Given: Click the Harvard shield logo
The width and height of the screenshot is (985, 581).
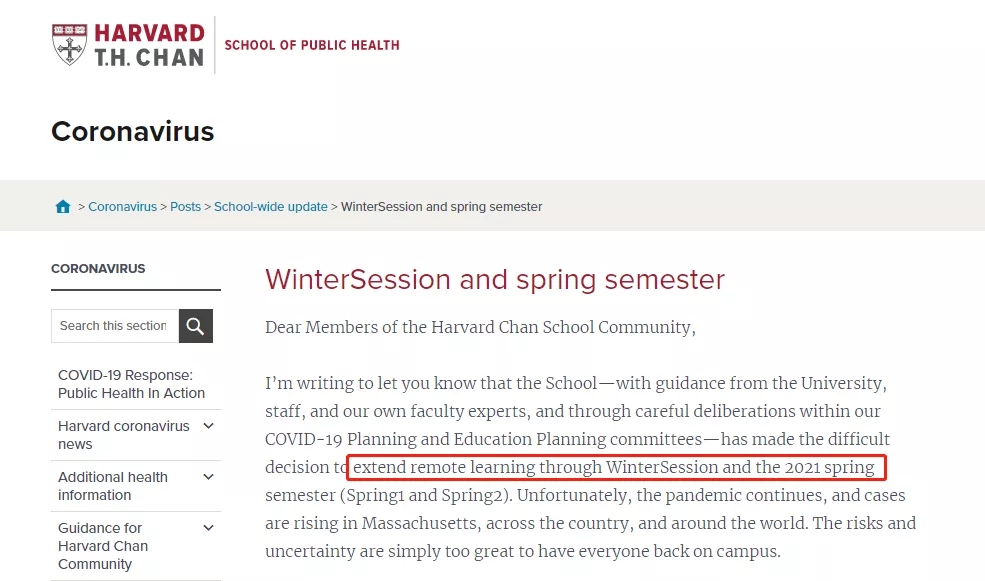Looking at the screenshot, I should [70, 44].
